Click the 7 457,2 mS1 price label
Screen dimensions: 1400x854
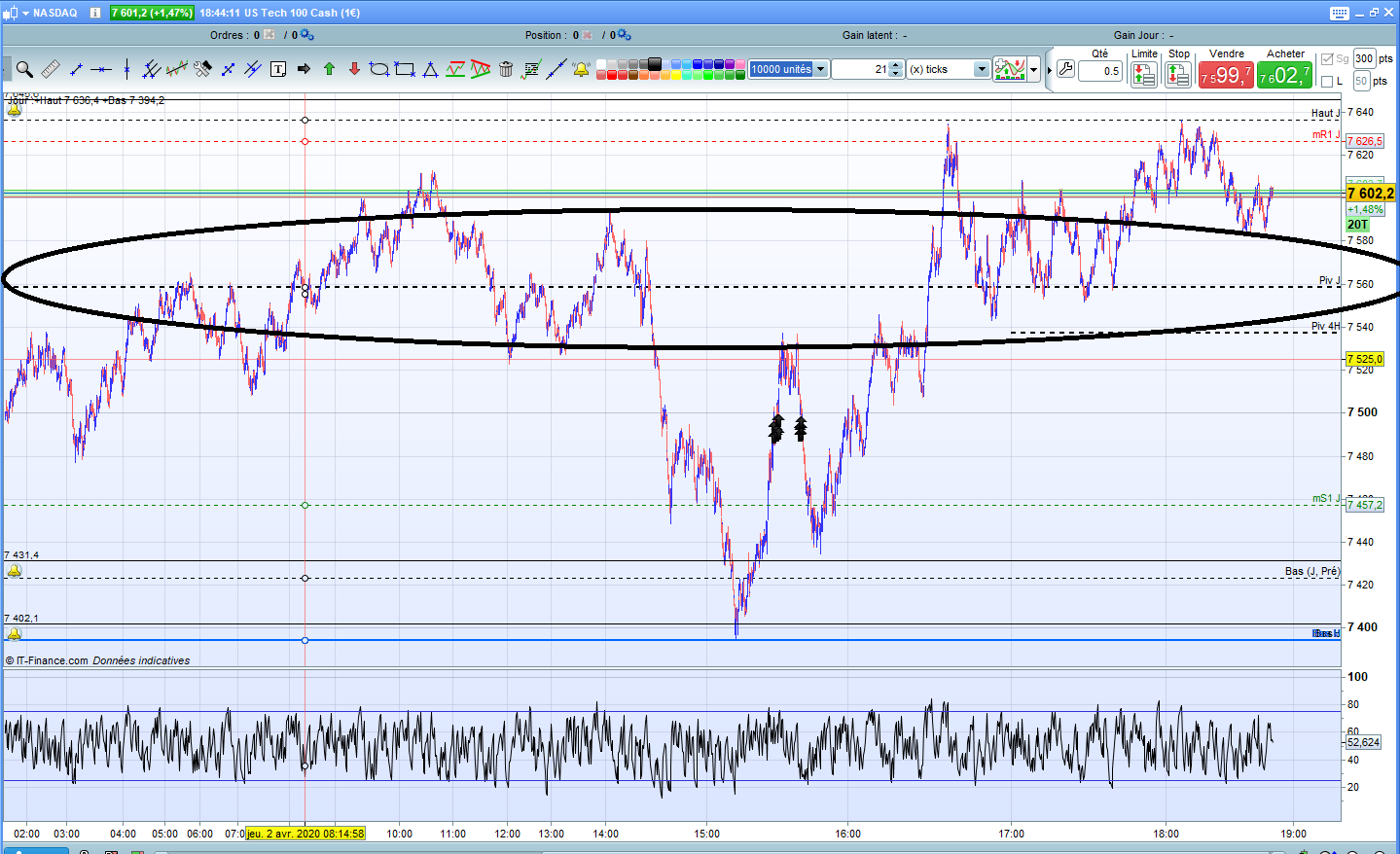tap(1364, 505)
